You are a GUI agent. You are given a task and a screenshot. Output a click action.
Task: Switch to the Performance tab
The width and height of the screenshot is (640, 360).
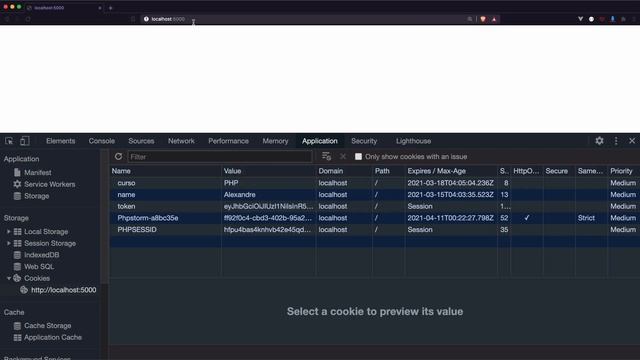[228, 141]
